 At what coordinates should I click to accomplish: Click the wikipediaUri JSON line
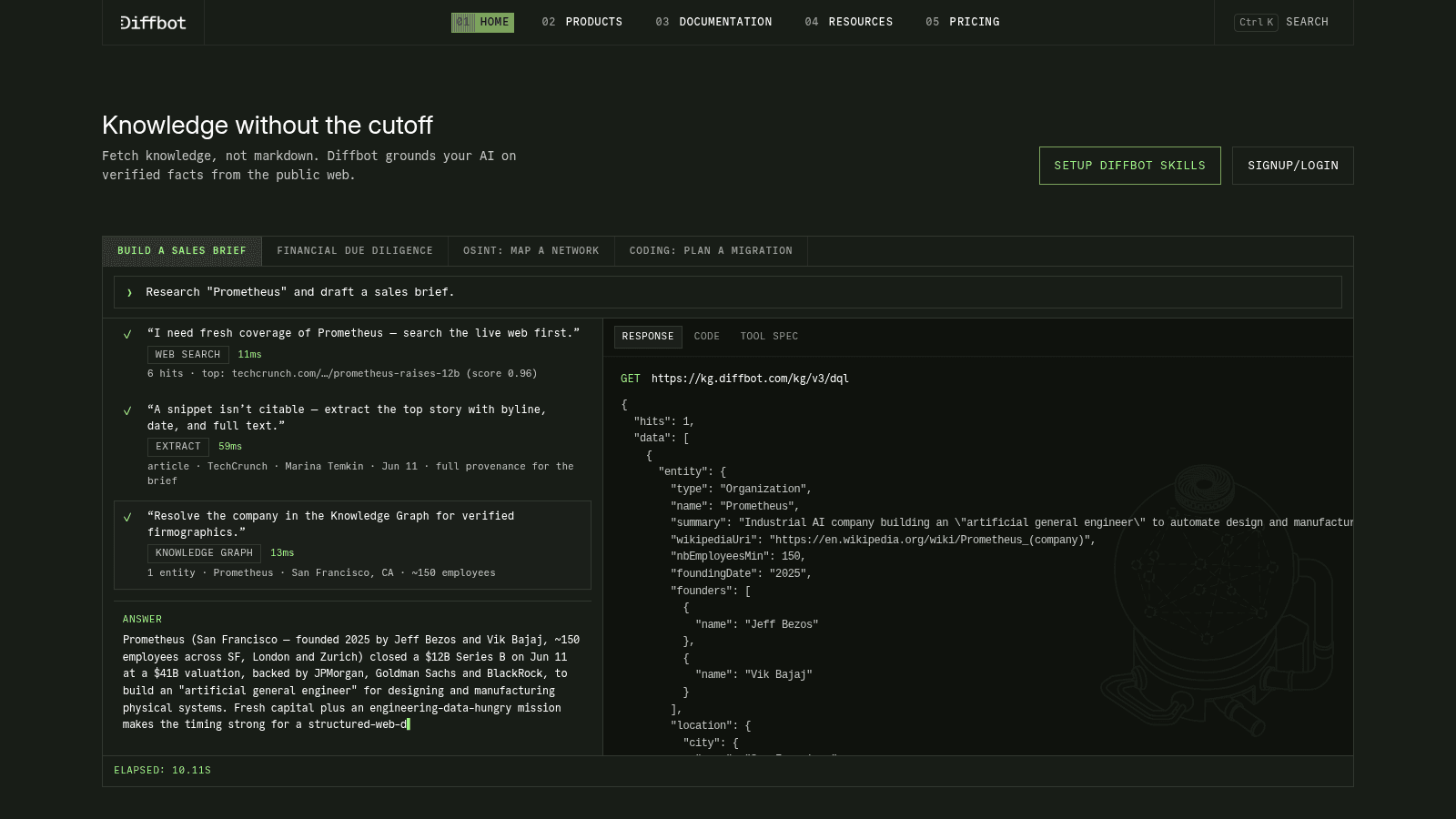883,540
